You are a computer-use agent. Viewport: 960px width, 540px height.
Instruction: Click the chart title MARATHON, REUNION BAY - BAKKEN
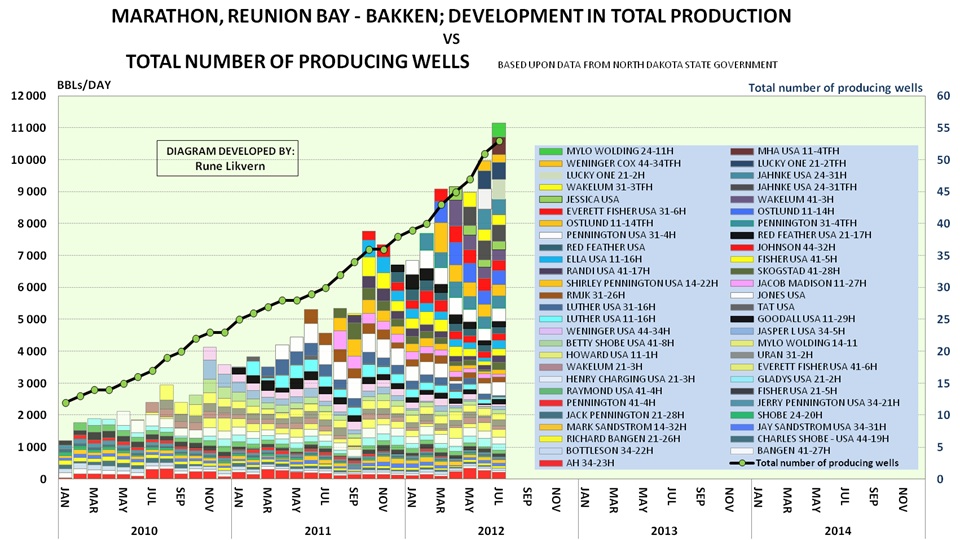[x=451, y=17]
